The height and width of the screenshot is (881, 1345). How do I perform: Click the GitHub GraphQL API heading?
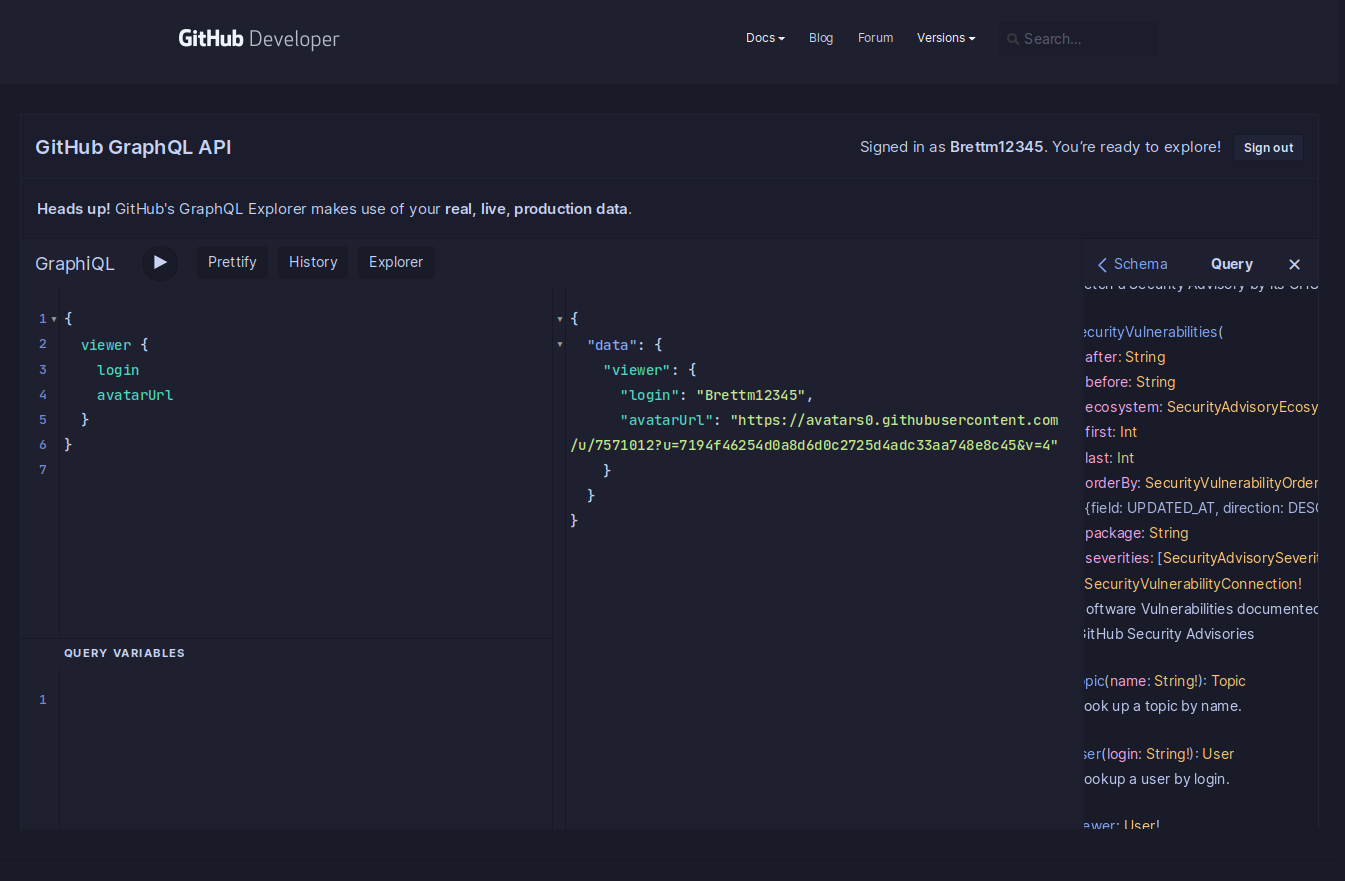coord(133,147)
